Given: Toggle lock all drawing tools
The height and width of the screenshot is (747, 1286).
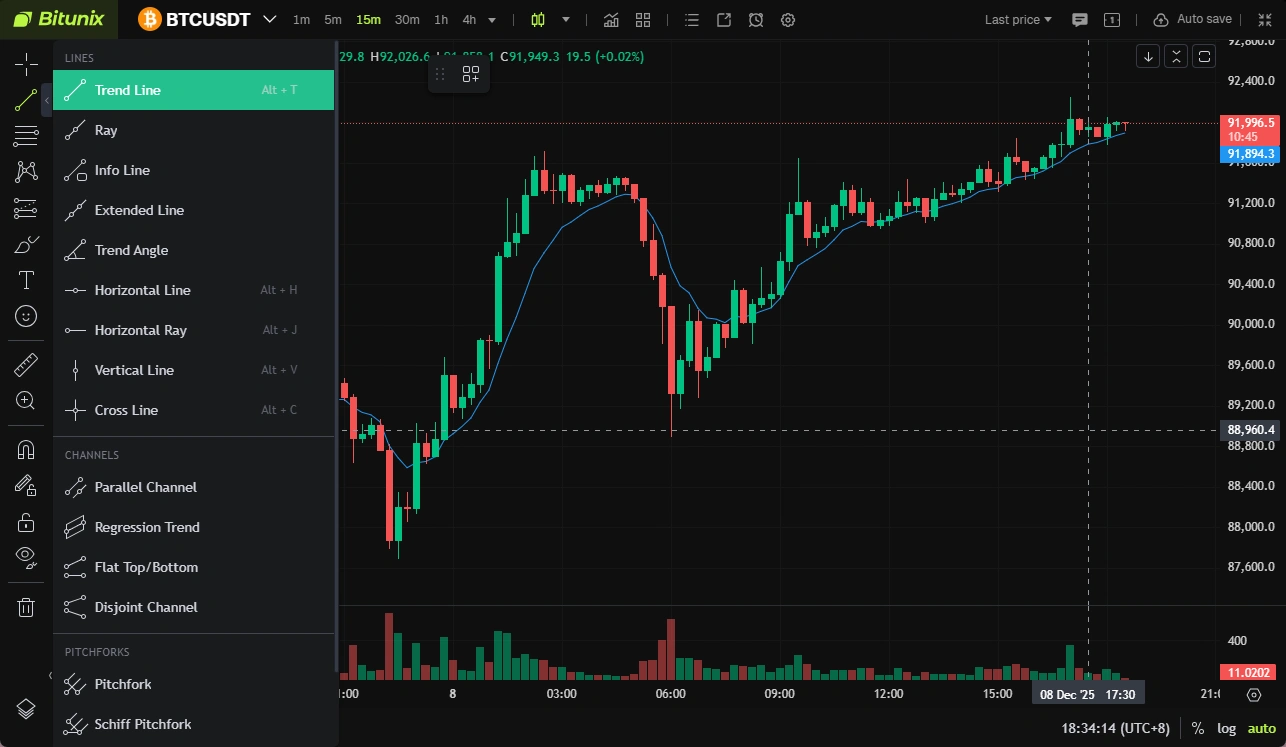Looking at the screenshot, I should tap(26, 522).
